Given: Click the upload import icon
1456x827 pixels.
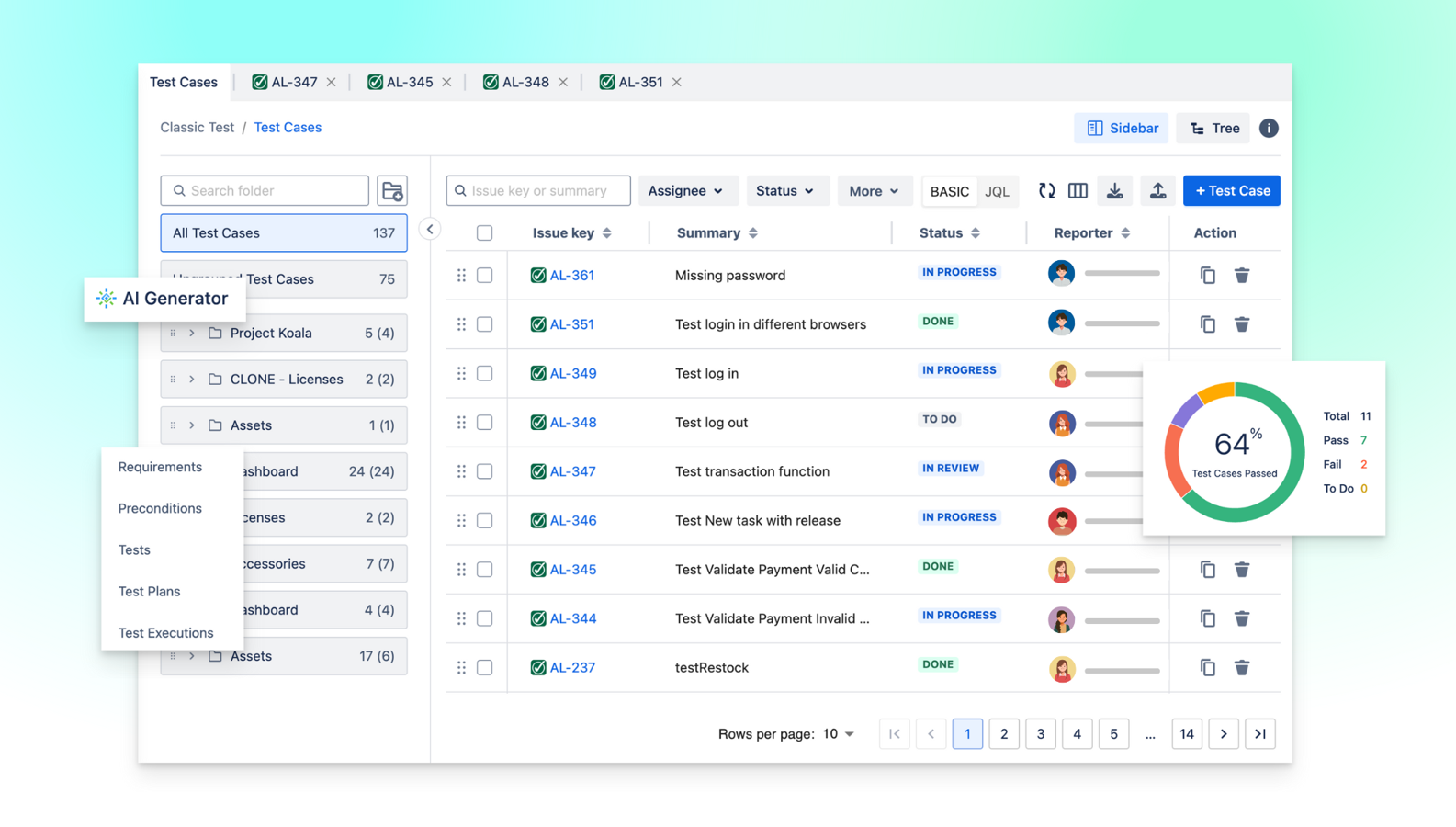Looking at the screenshot, I should (1157, 191).
